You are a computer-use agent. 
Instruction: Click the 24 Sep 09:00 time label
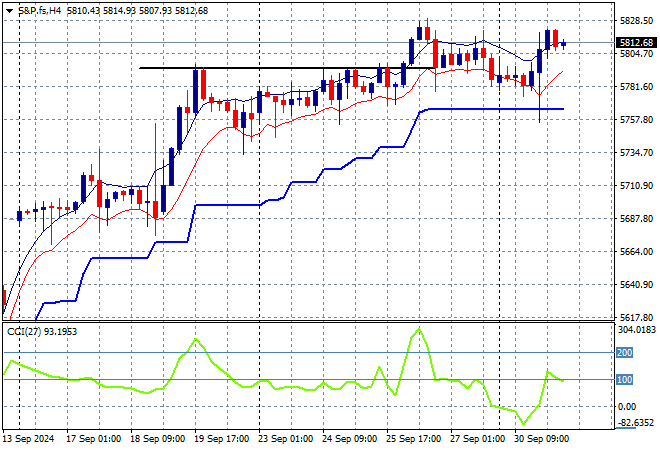[349, 439]
